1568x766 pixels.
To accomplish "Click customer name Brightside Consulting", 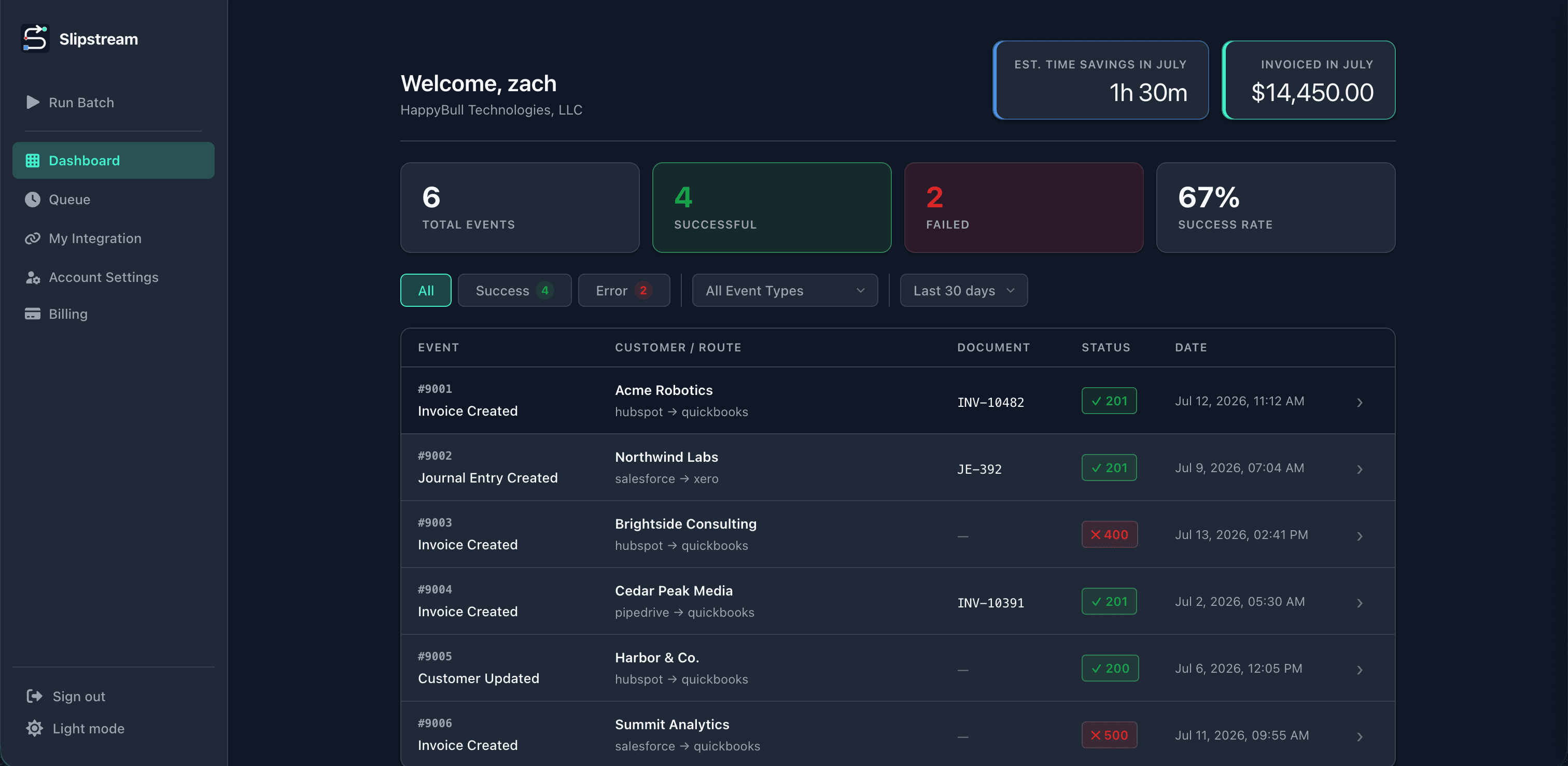I will (685, 524).
